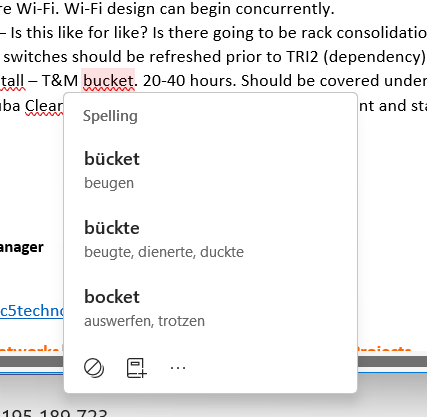The height and width of the screenshot is (417, 427).
Task: Open the blue hyperlink in the signature
Action: pos(32,311)
